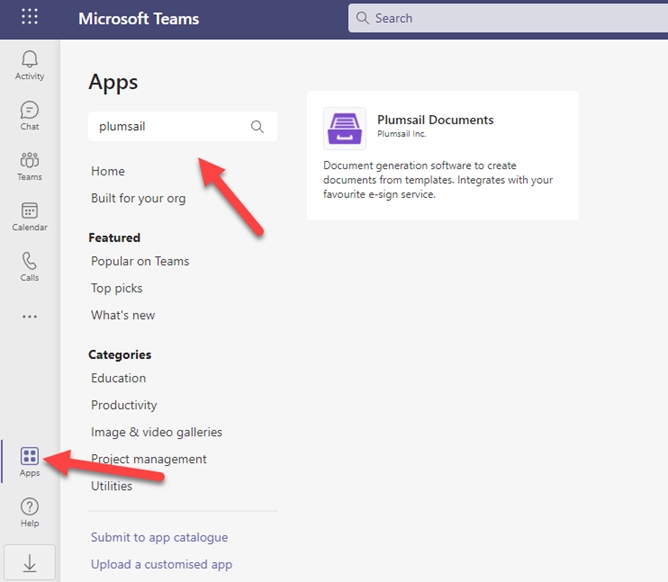Focus the top Search bar field

pos(508,18)
